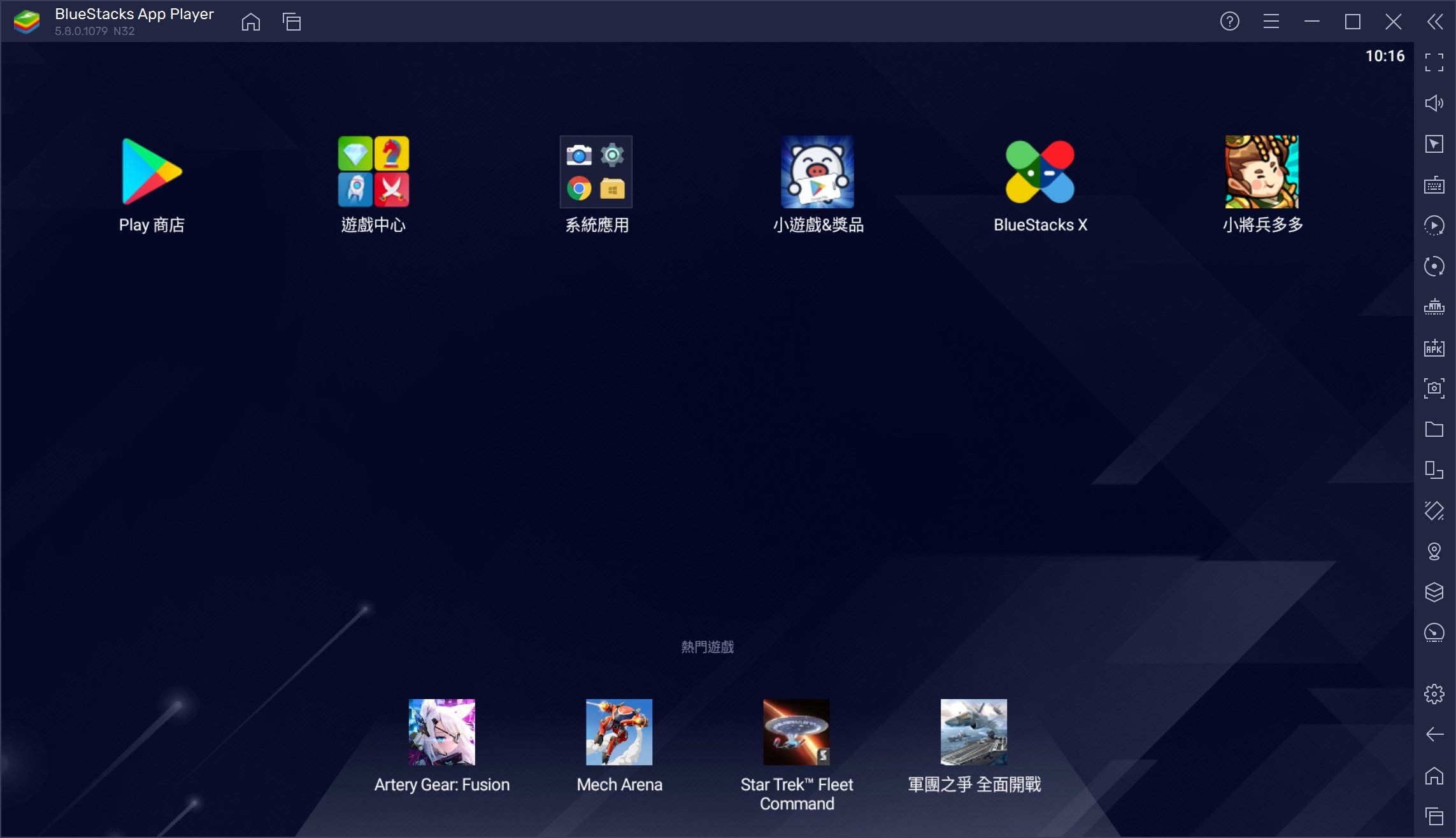Click the Android home button in sidebar
Image resolution: width=1456 pixels, height=838 pixels.
point(1434,776)
